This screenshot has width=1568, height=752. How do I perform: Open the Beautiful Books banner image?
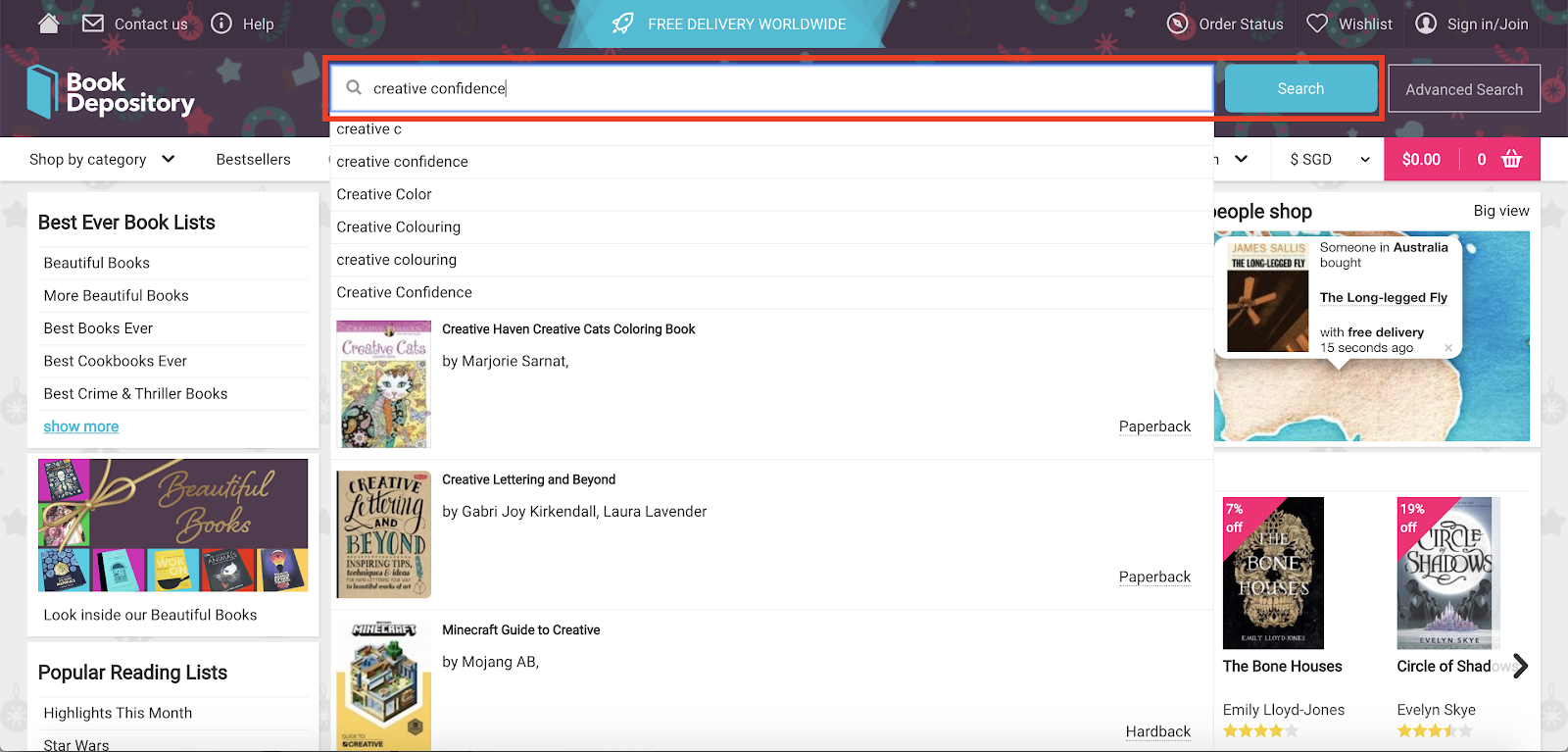tap(172, 526)
